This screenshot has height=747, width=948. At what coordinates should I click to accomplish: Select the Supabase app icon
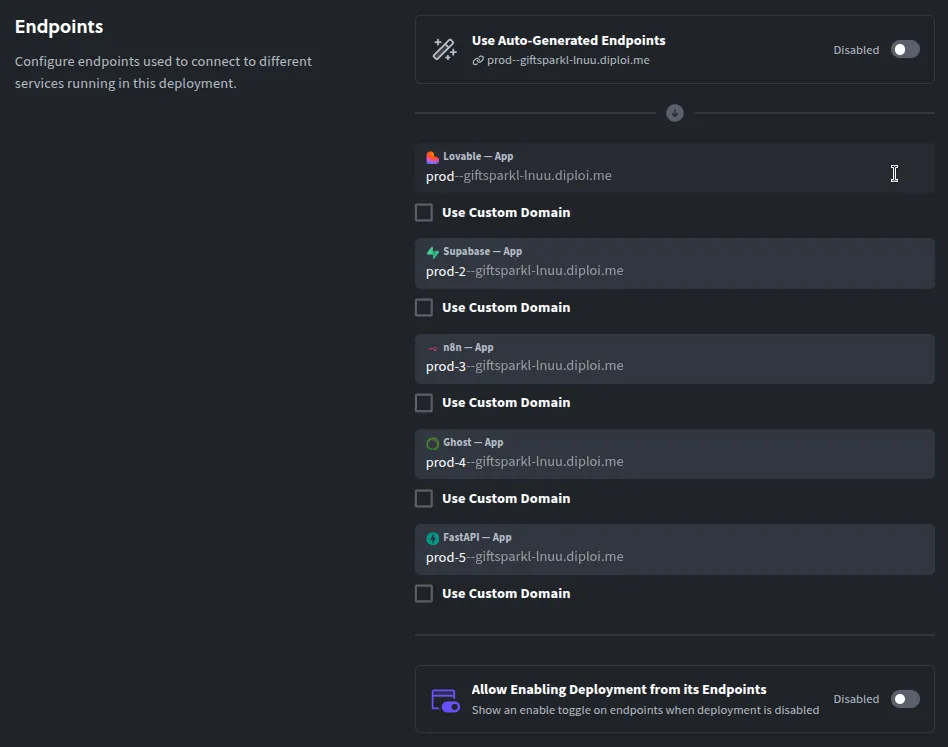(x=433, y=251)
